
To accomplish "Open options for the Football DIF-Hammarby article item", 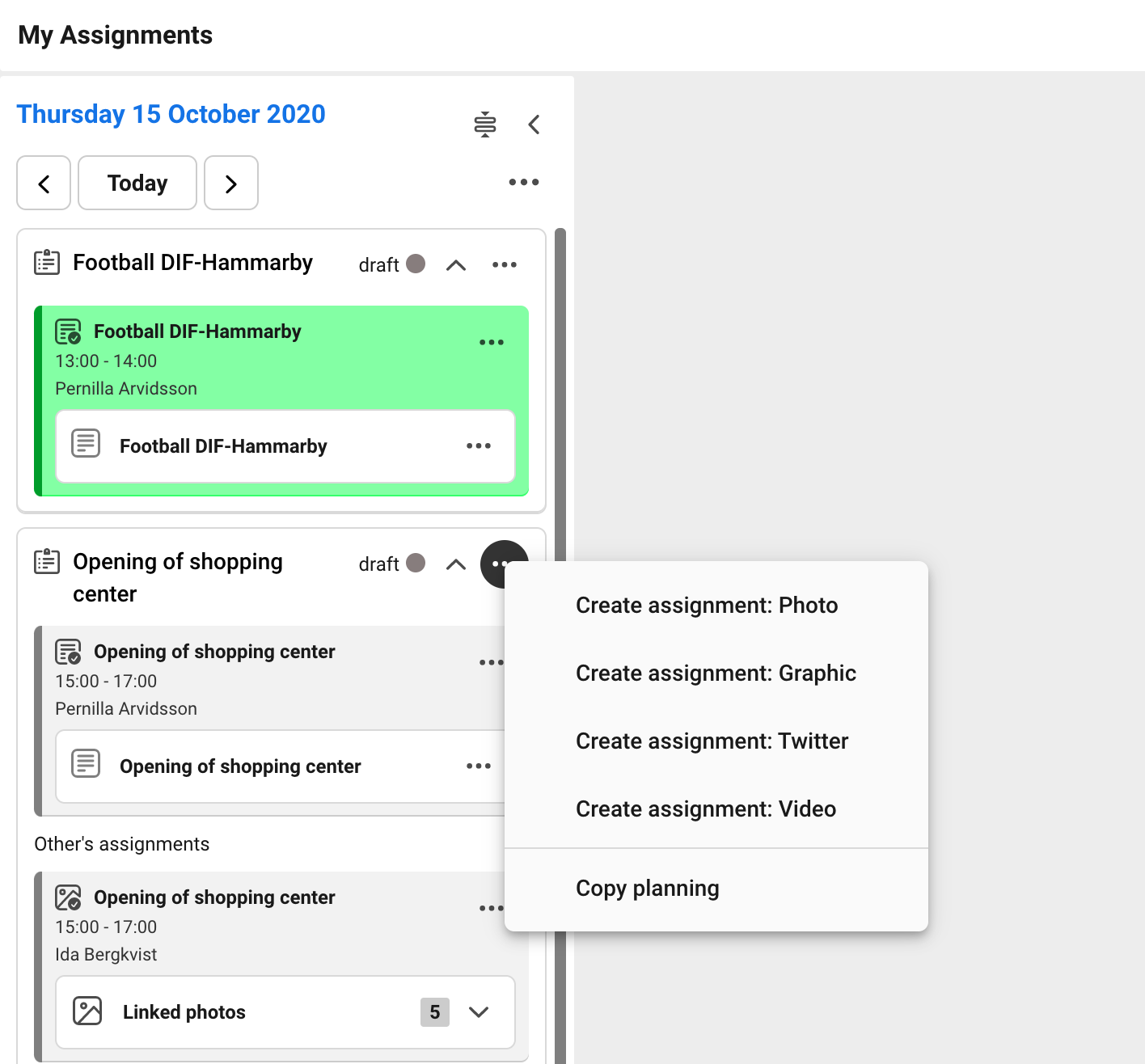I will tap(478, 446).
